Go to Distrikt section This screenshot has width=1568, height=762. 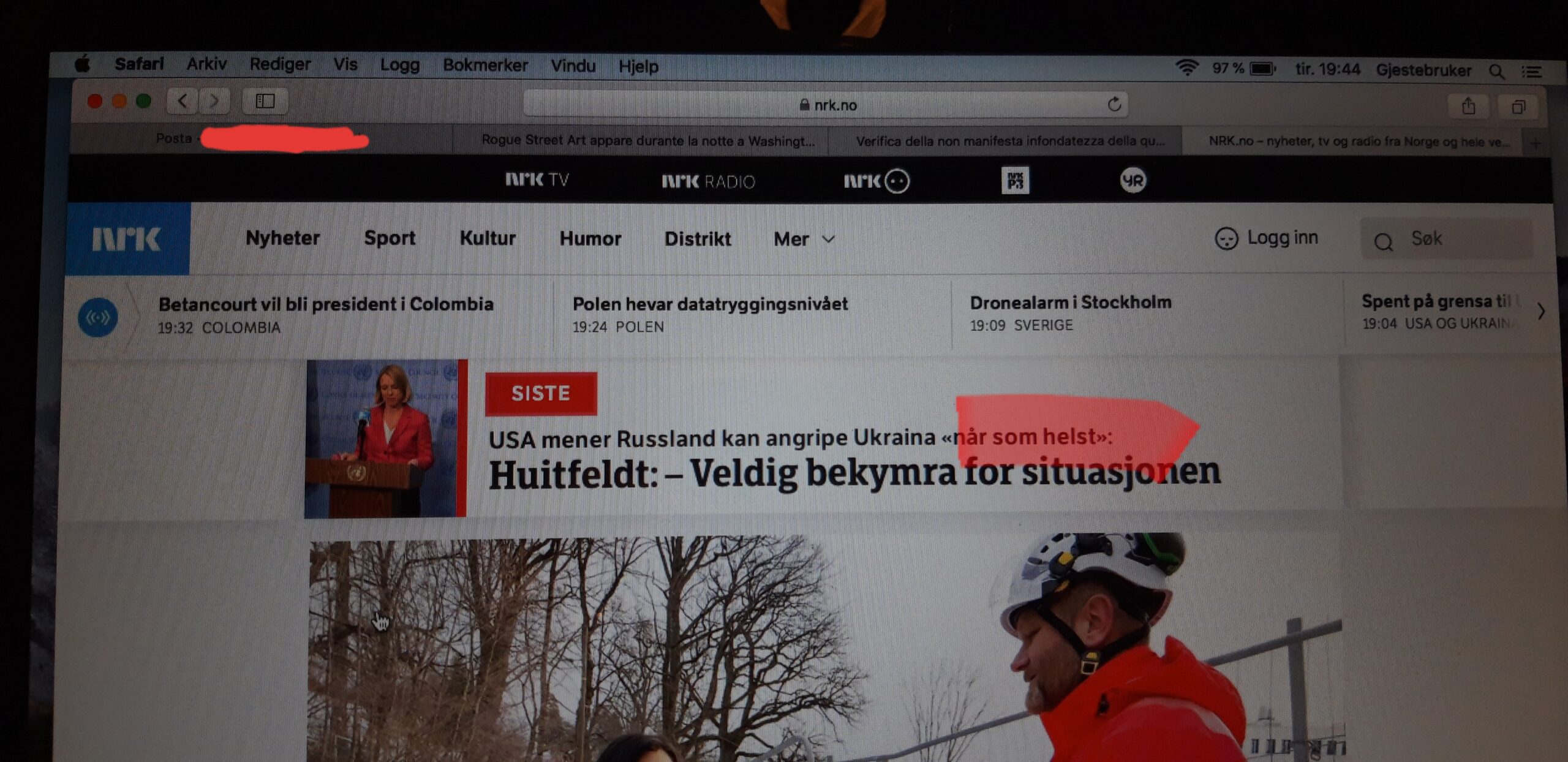click(698, 239)
